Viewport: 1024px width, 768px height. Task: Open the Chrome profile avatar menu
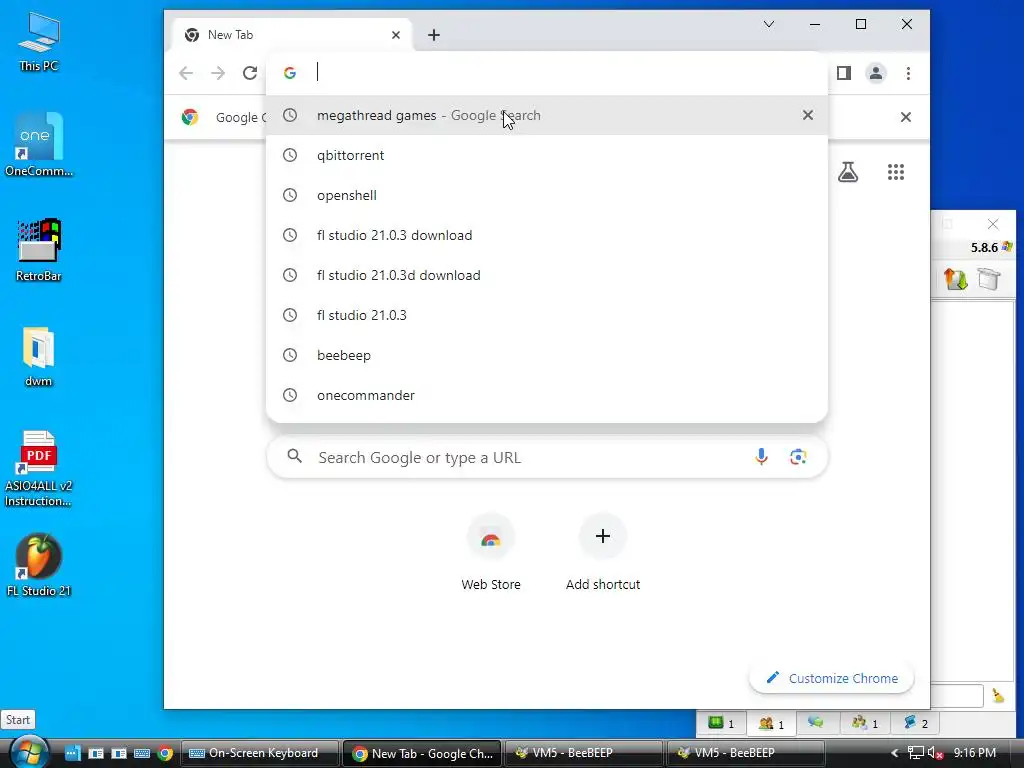pos(876,73)
